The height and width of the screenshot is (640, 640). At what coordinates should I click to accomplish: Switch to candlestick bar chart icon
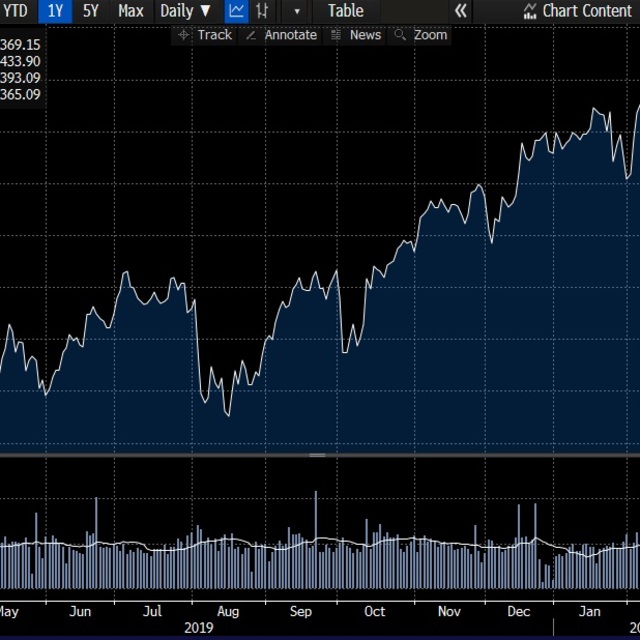click(262, 11)
